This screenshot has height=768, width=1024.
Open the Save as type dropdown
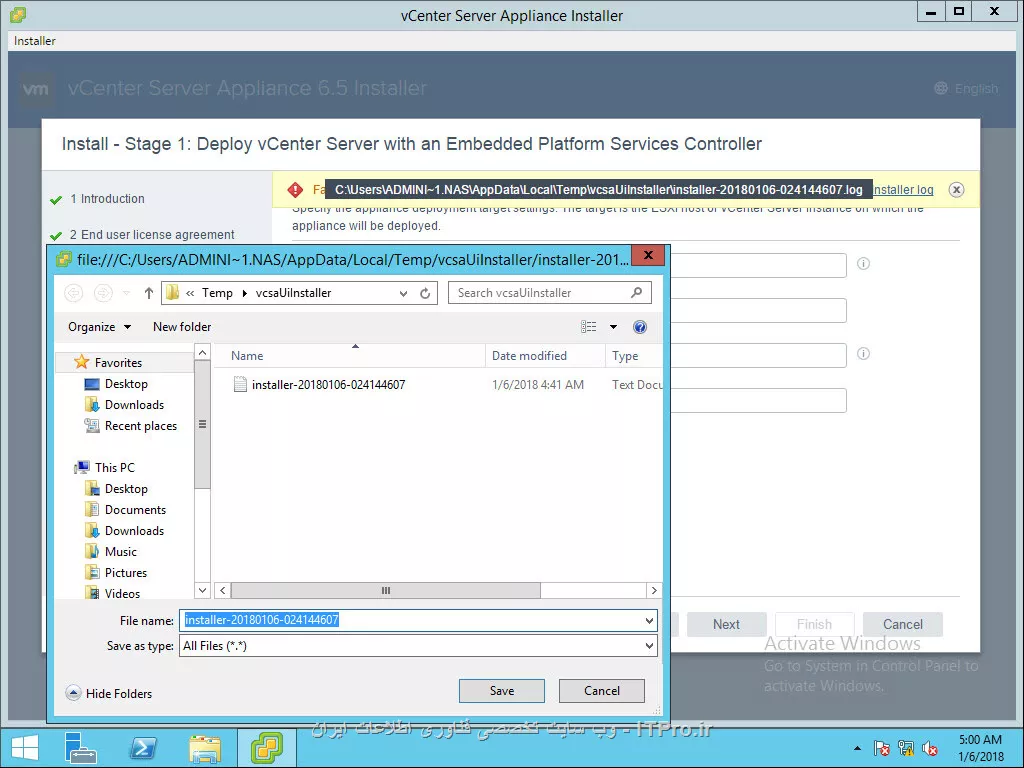click(x=649, y=646)
